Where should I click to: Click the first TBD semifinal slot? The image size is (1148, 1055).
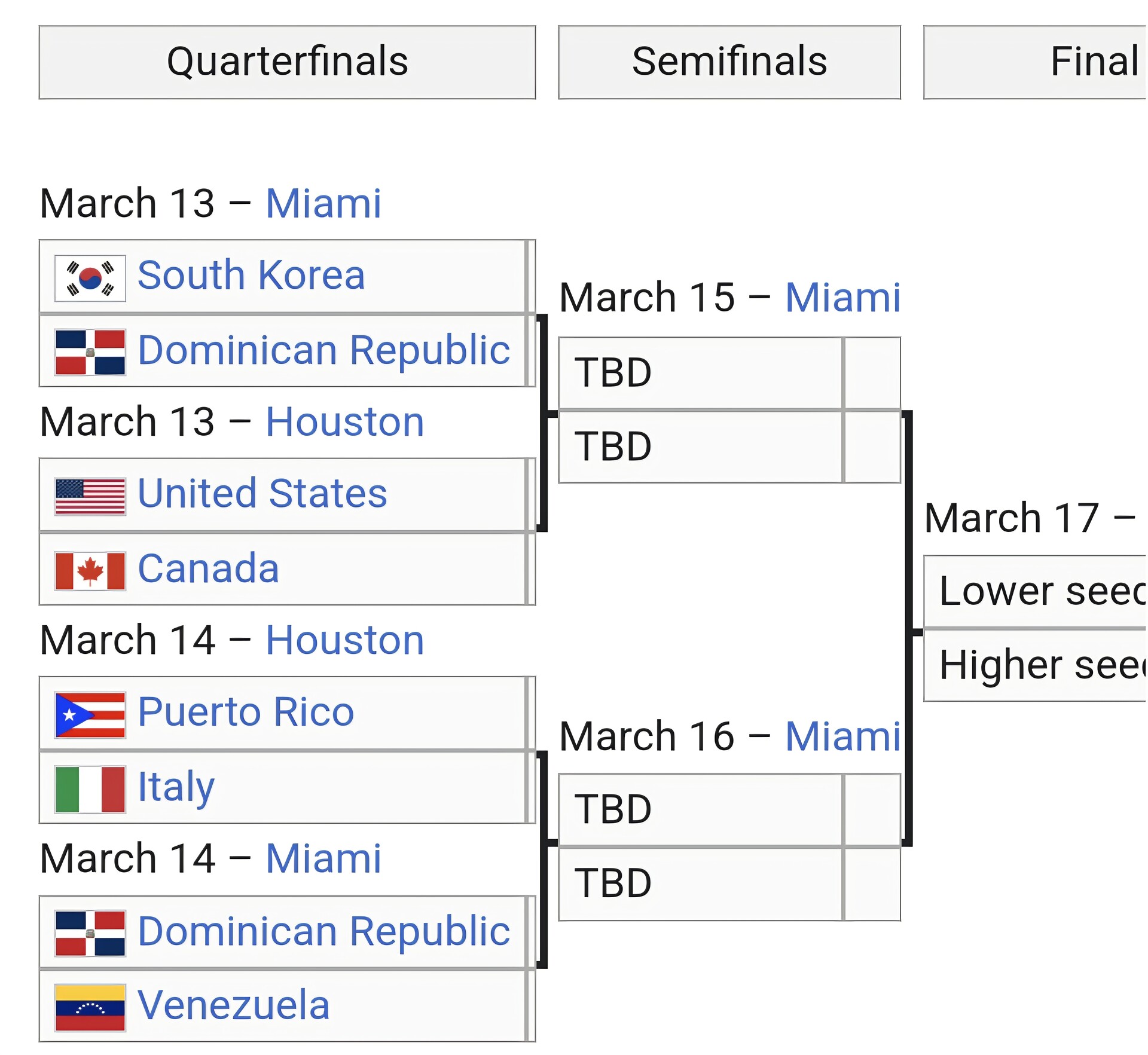click(x=700, y=373)
